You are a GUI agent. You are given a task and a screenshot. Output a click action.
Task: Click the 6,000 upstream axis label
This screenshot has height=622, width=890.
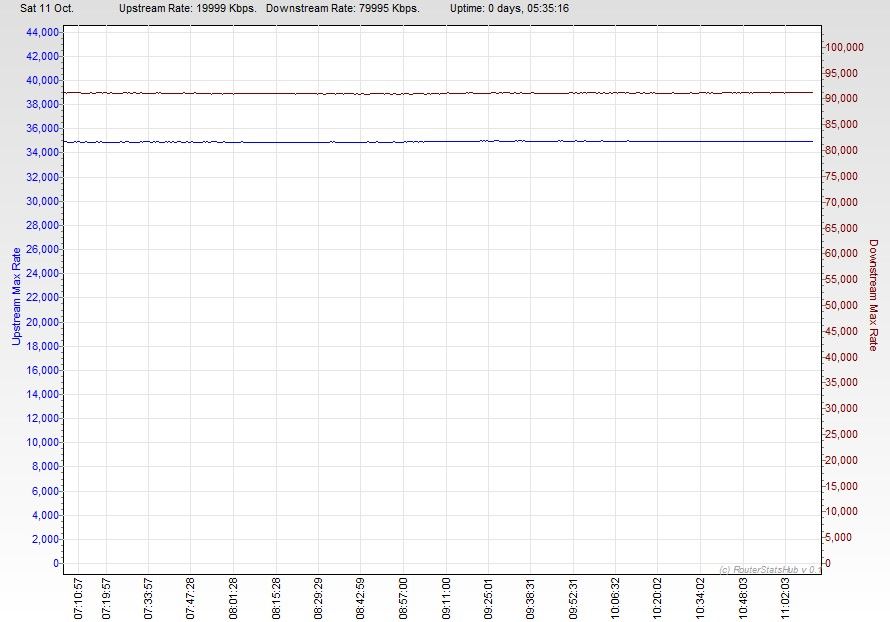coord(45,491)
